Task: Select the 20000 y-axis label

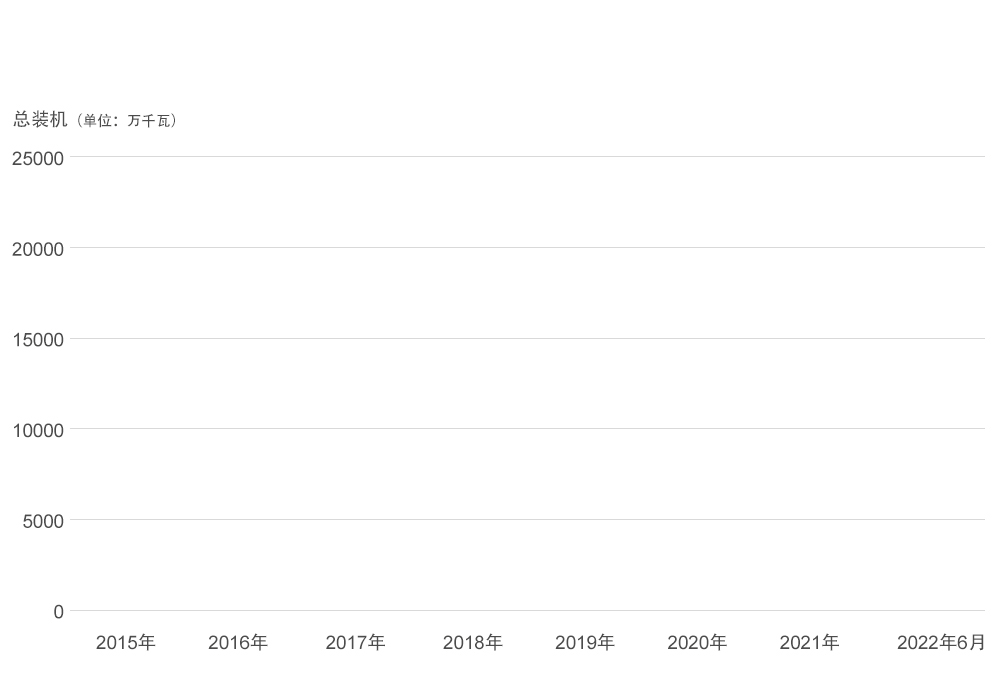Action: coord(38,249)
